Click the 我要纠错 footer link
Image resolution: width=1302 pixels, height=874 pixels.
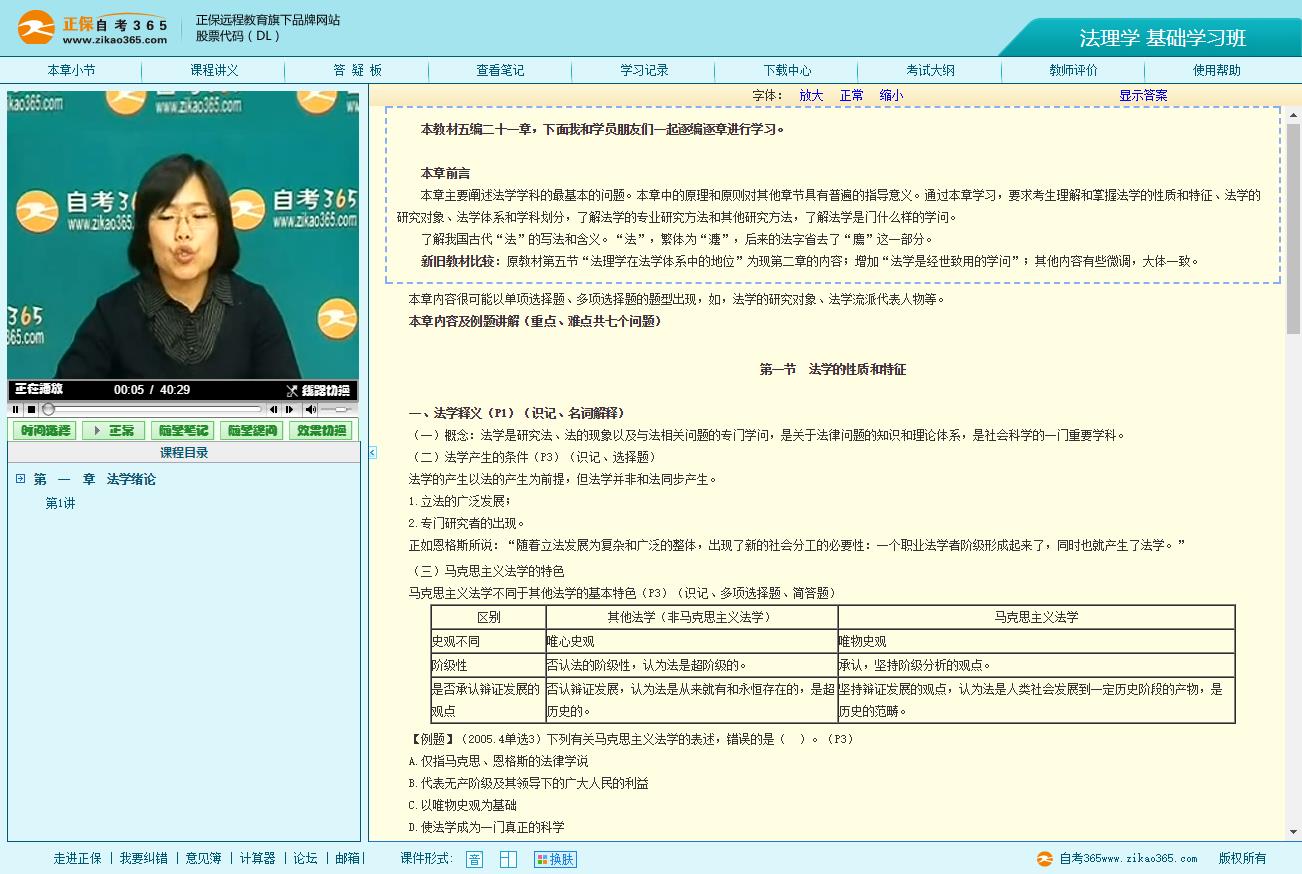144,858
